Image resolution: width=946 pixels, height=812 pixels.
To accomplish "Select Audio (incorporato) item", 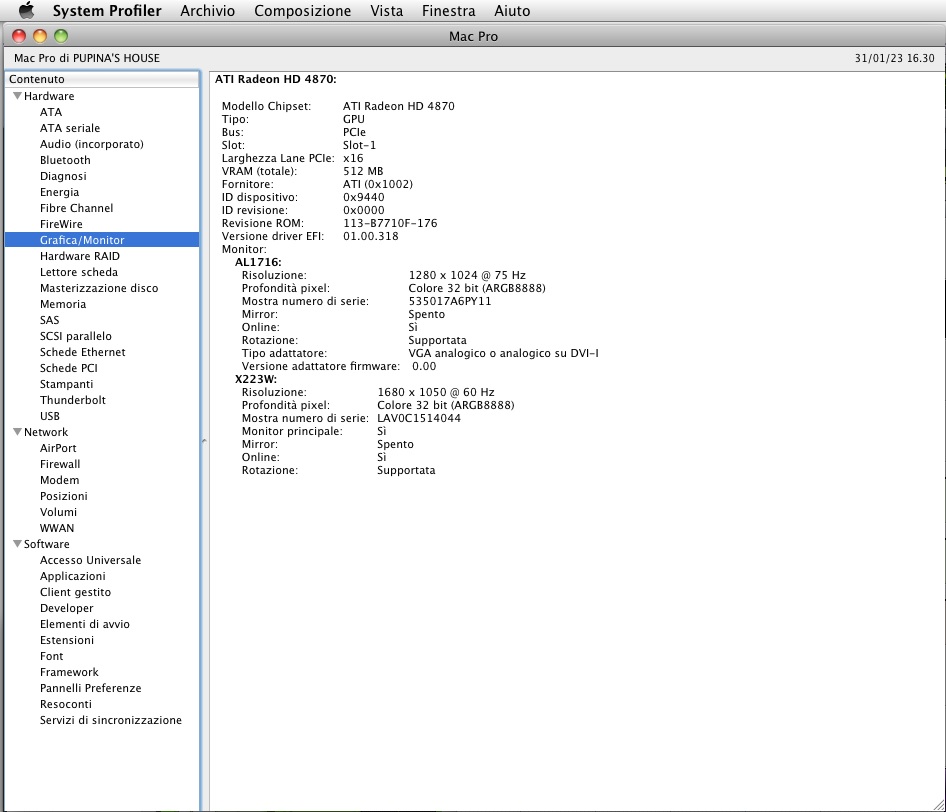I will 92,144.
